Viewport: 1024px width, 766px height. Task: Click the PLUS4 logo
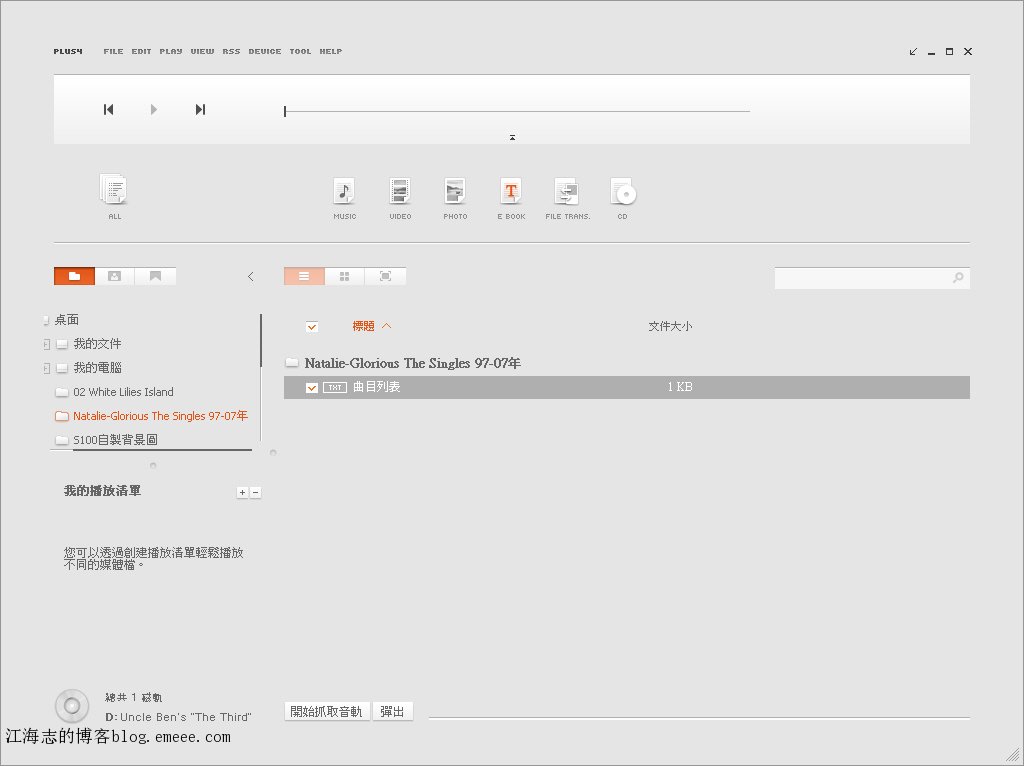[x=68, y=51]
